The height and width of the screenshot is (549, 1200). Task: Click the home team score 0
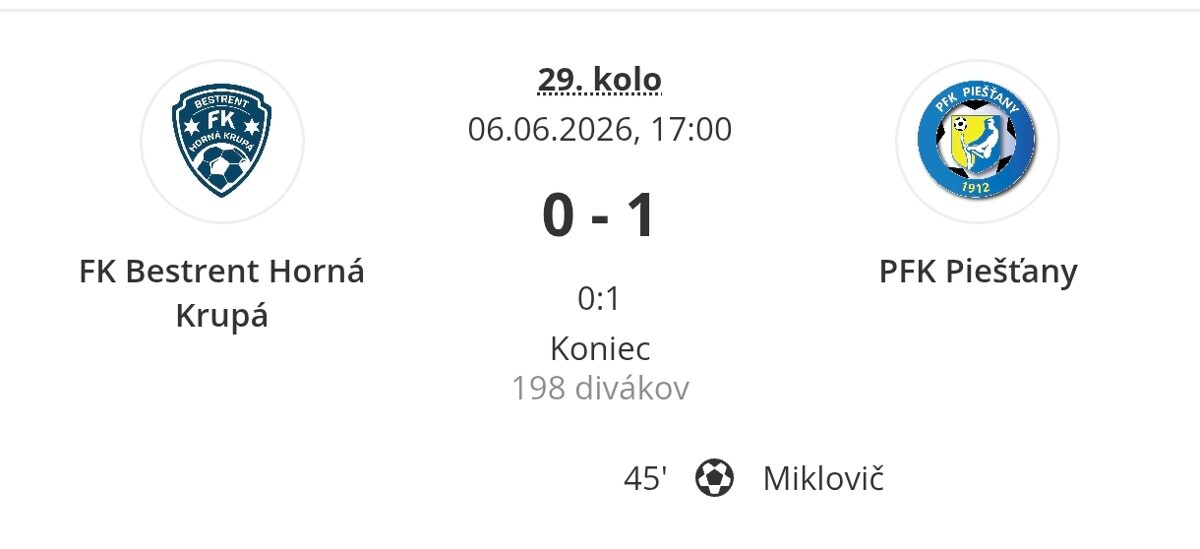(558, 216)
